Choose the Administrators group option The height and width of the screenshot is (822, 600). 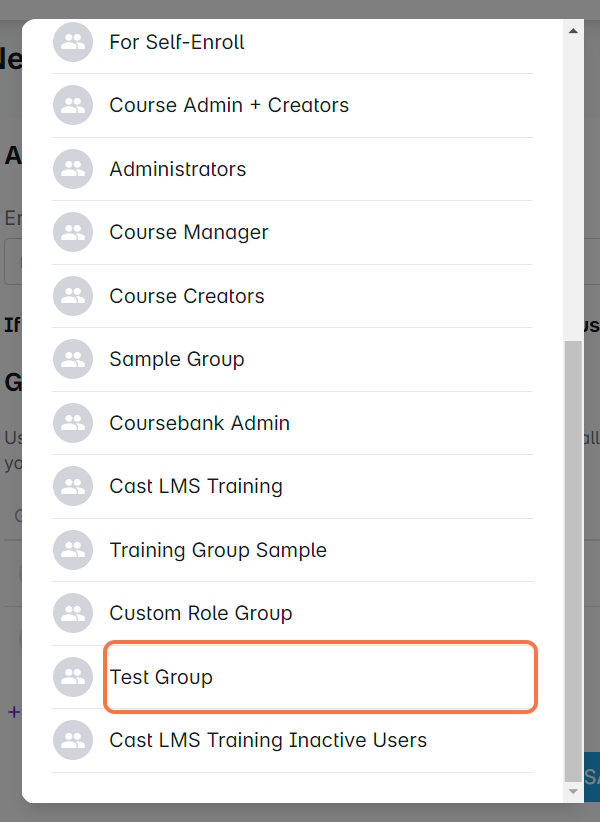178,169
